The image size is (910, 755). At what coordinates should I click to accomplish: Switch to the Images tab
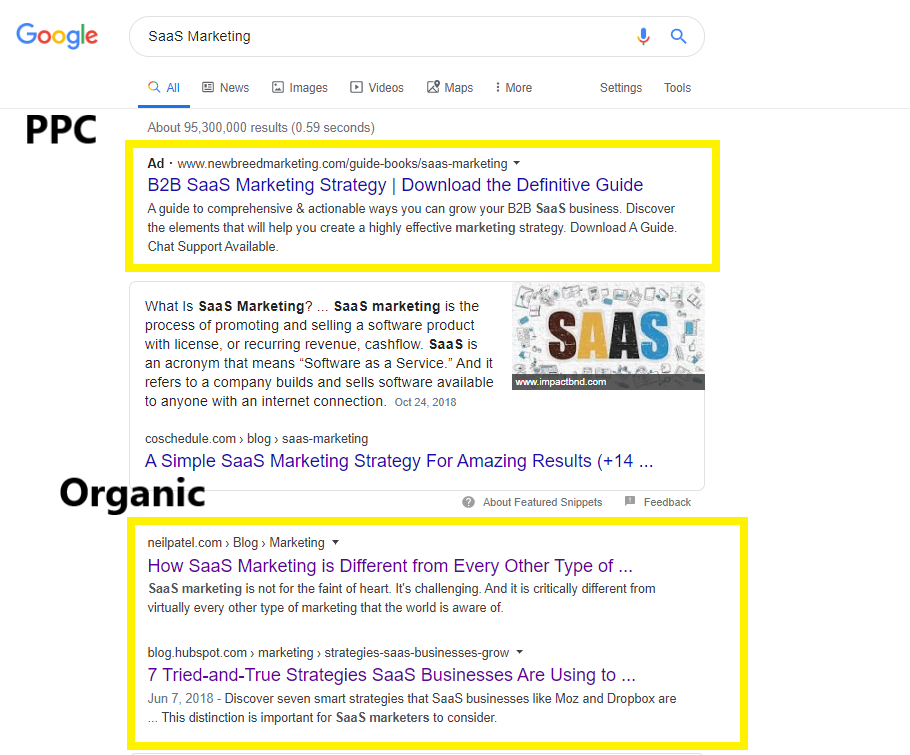[299, 88]
